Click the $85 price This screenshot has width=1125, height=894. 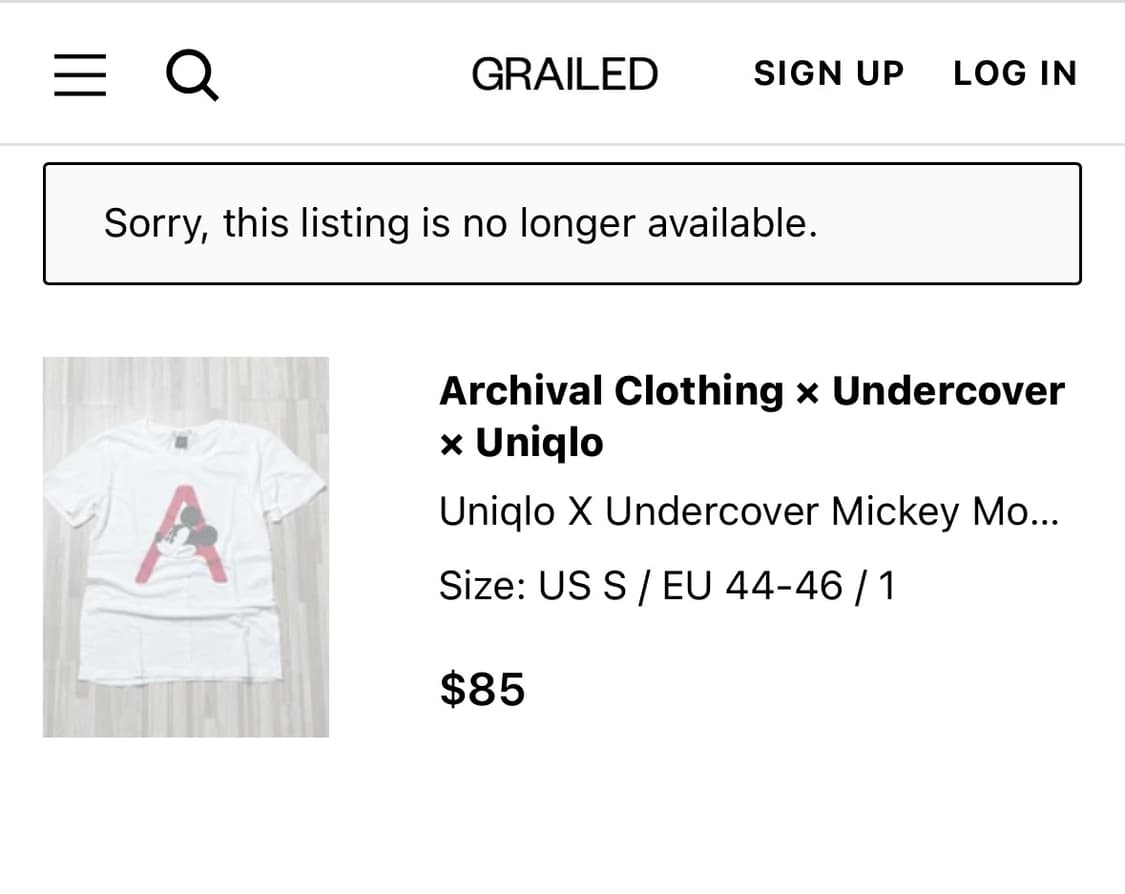pyautogui.click(x=482, y=689)
